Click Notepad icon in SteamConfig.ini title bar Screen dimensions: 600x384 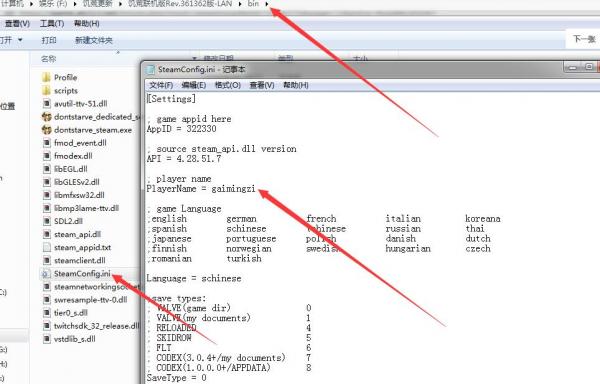[x=150, y=70]
